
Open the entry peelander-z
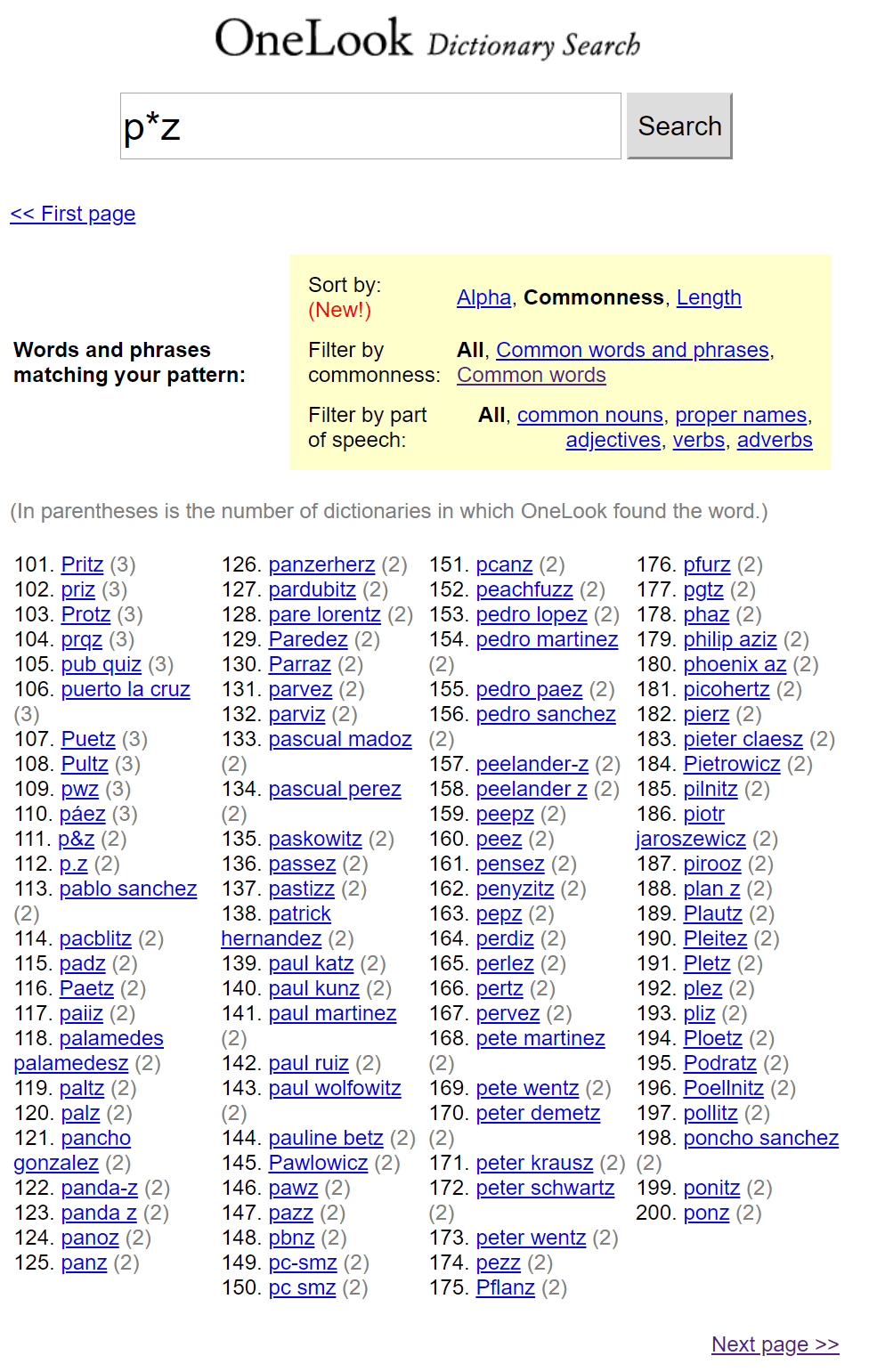coord(532,764)
